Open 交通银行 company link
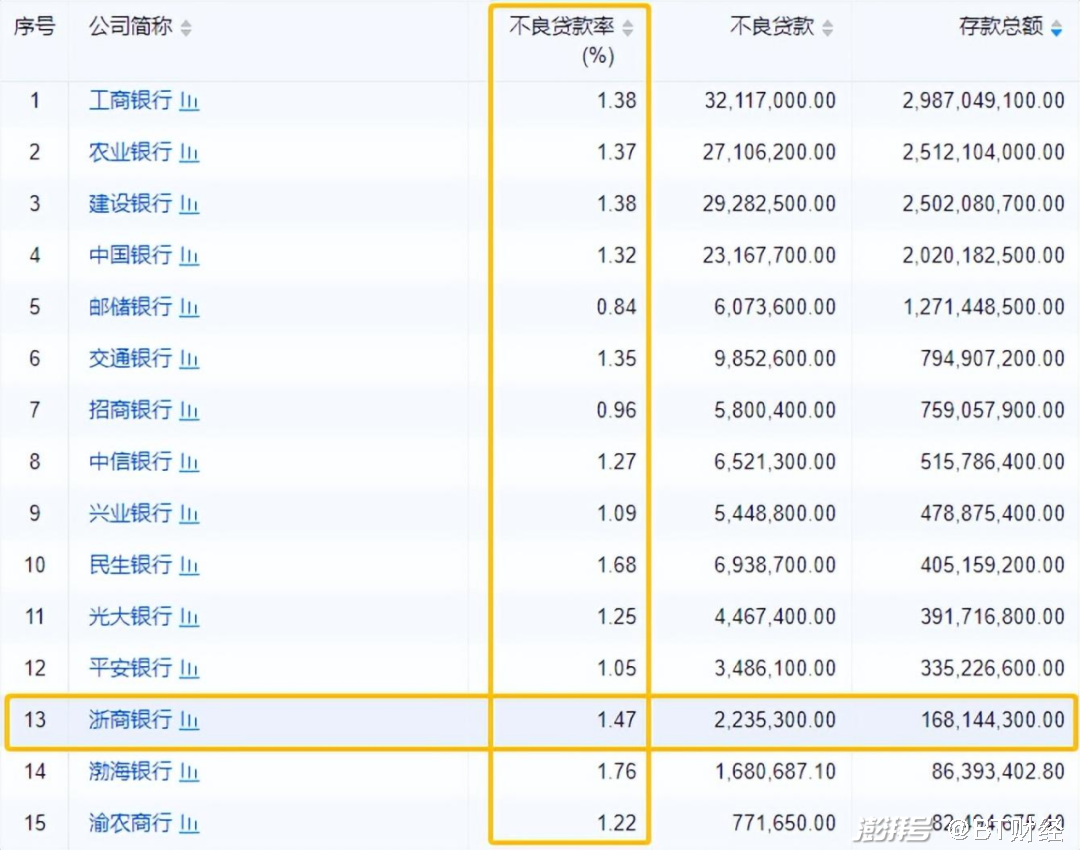The image size is (1080, 850). click(x=130, y=359)
